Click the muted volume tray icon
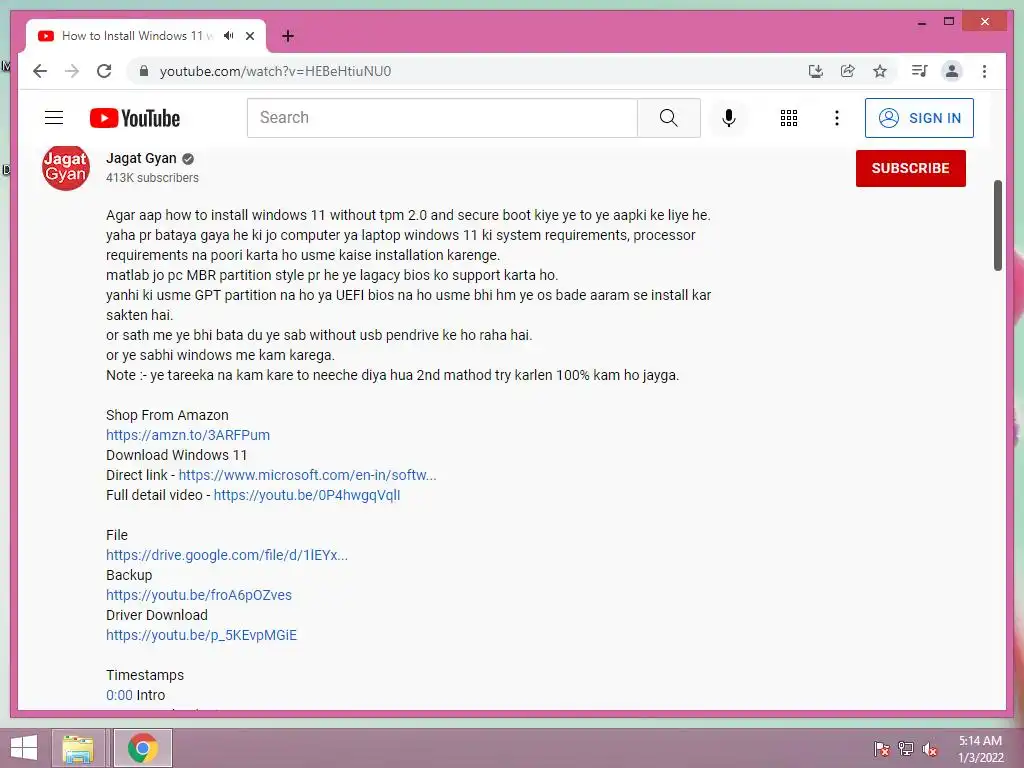 [x=930, y=749]
